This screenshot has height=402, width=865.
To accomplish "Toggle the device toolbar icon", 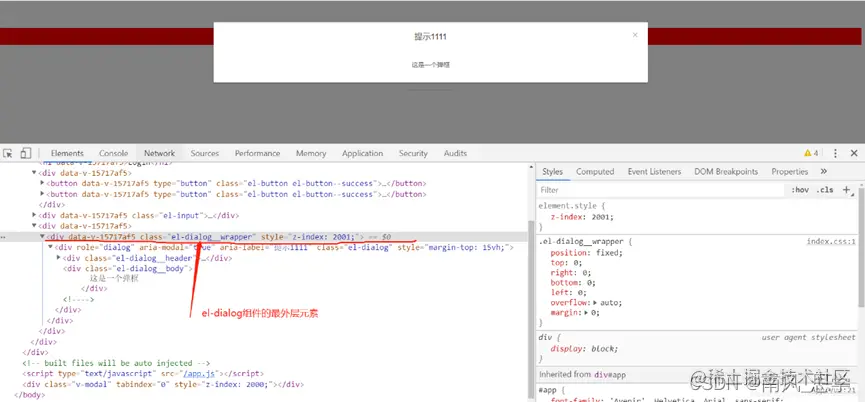I will pos(25,153).
